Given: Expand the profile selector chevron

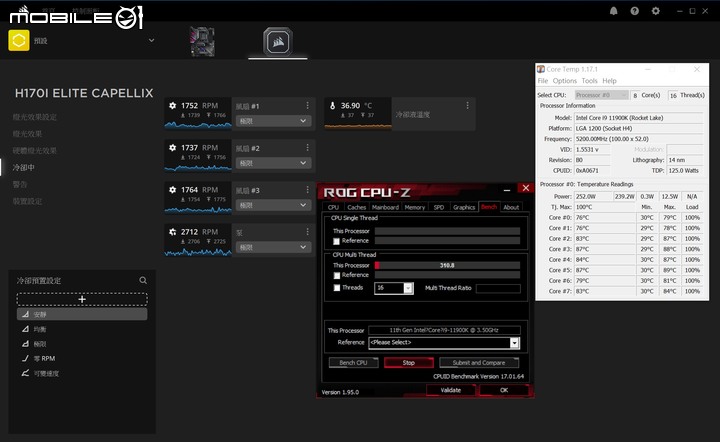Looking at the screenshot, I should [x=152, y=40].
